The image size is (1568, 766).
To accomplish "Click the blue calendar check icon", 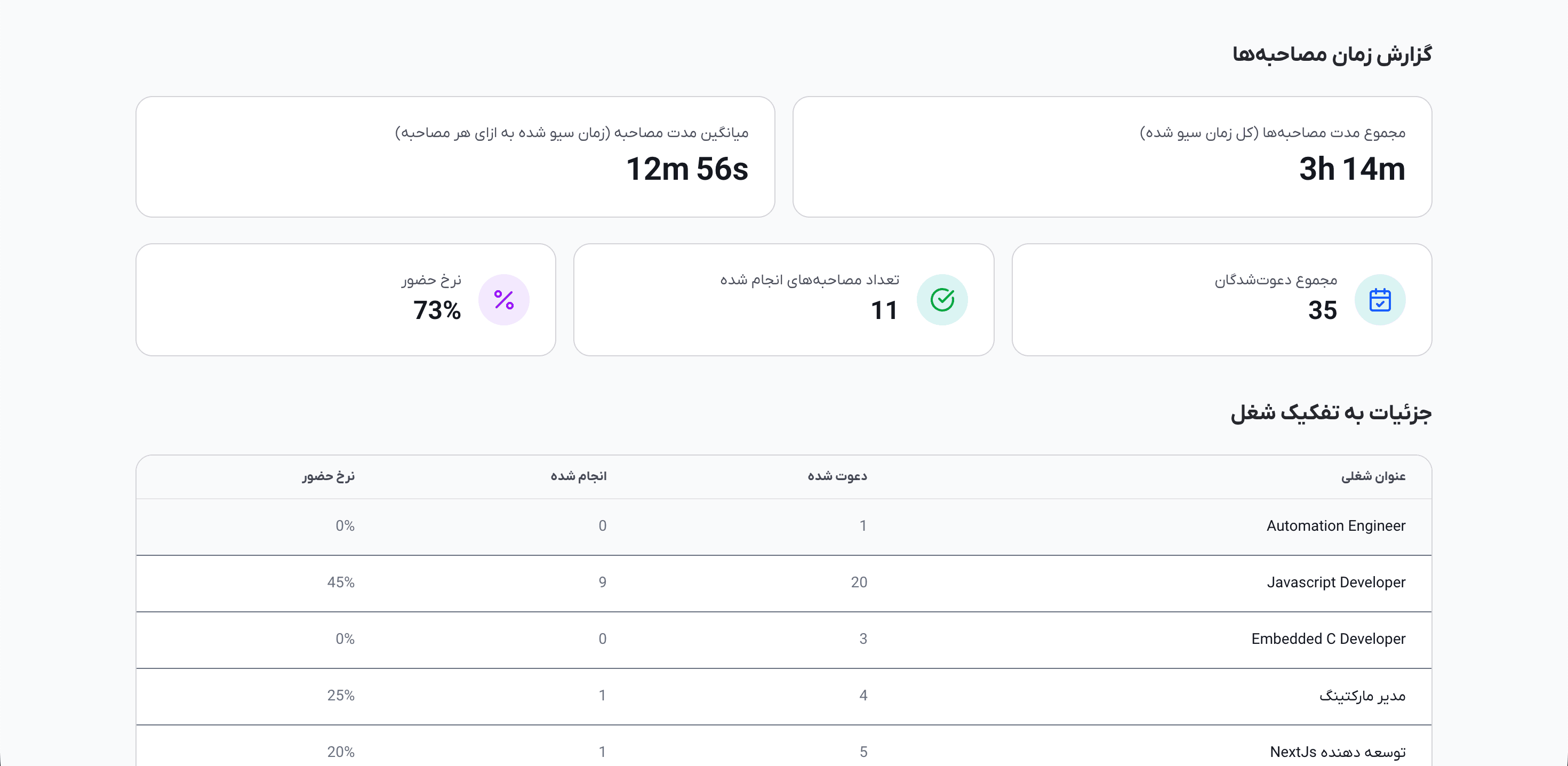I will click(x=1379, y=300).
